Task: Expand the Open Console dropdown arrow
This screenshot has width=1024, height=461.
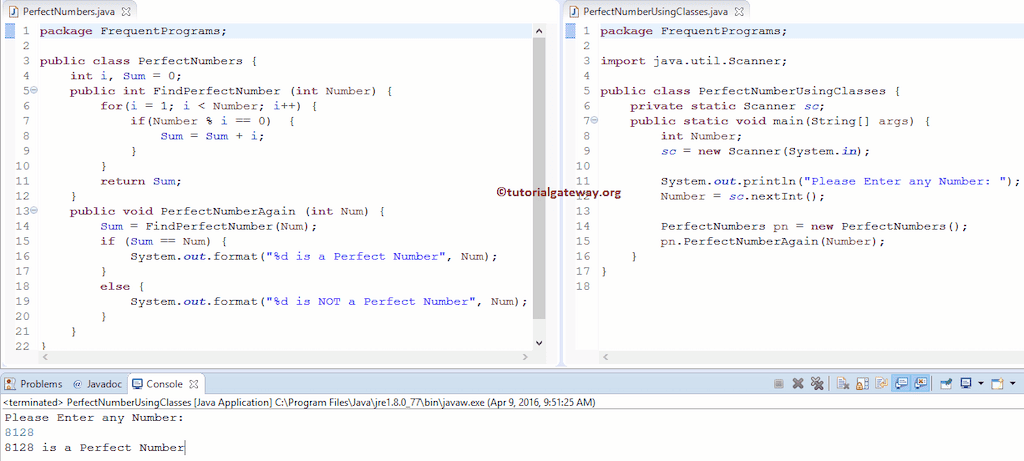Action: (x=1012, y=384)
